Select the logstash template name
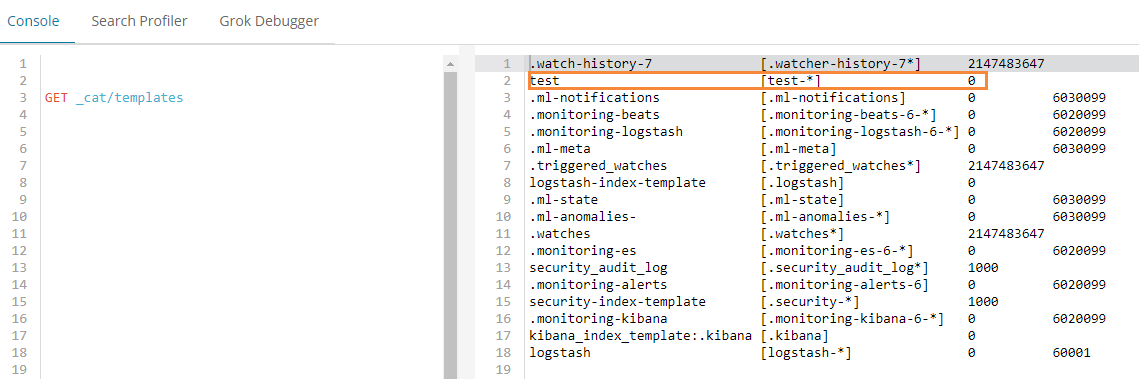 [x=560, y=354]
